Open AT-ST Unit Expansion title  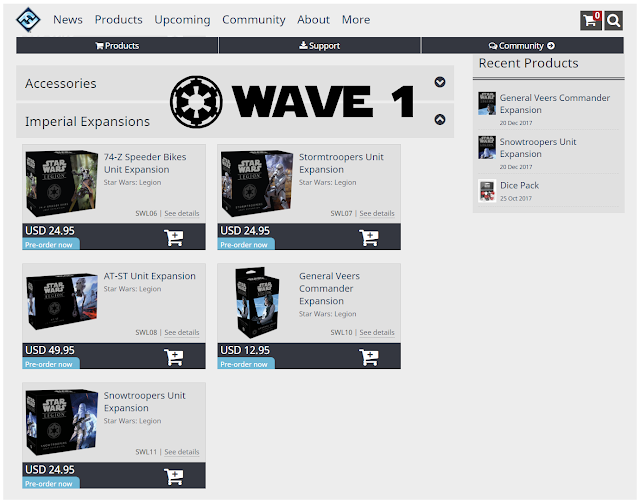(x=149, y=276)
